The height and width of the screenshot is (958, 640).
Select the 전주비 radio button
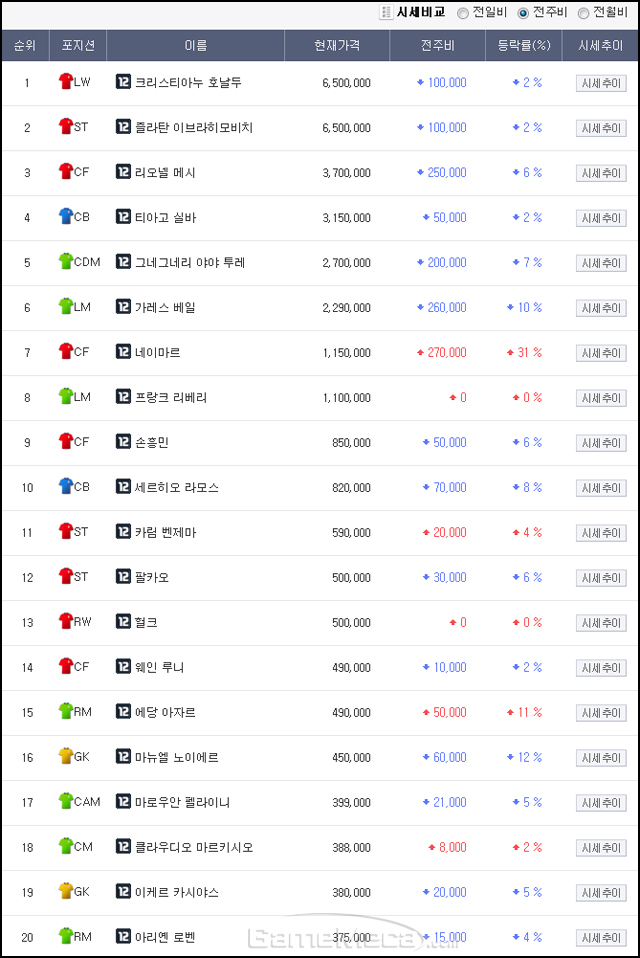click(x=523, y=13)
